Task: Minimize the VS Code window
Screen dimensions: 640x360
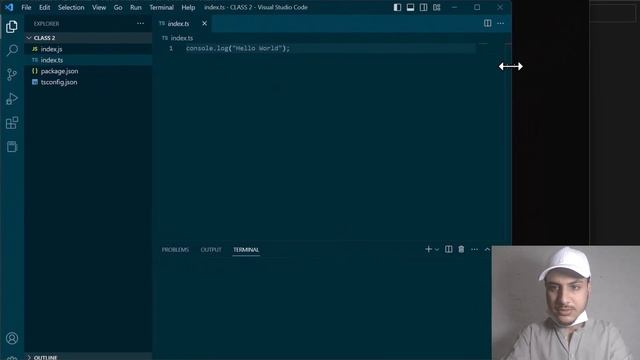Action: [454, 7]
